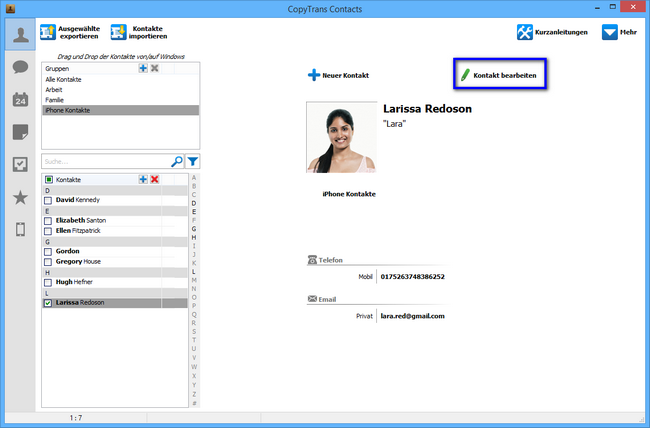Open the Calendar sidebar icon

pyautogui.click(x=19, y=100)
